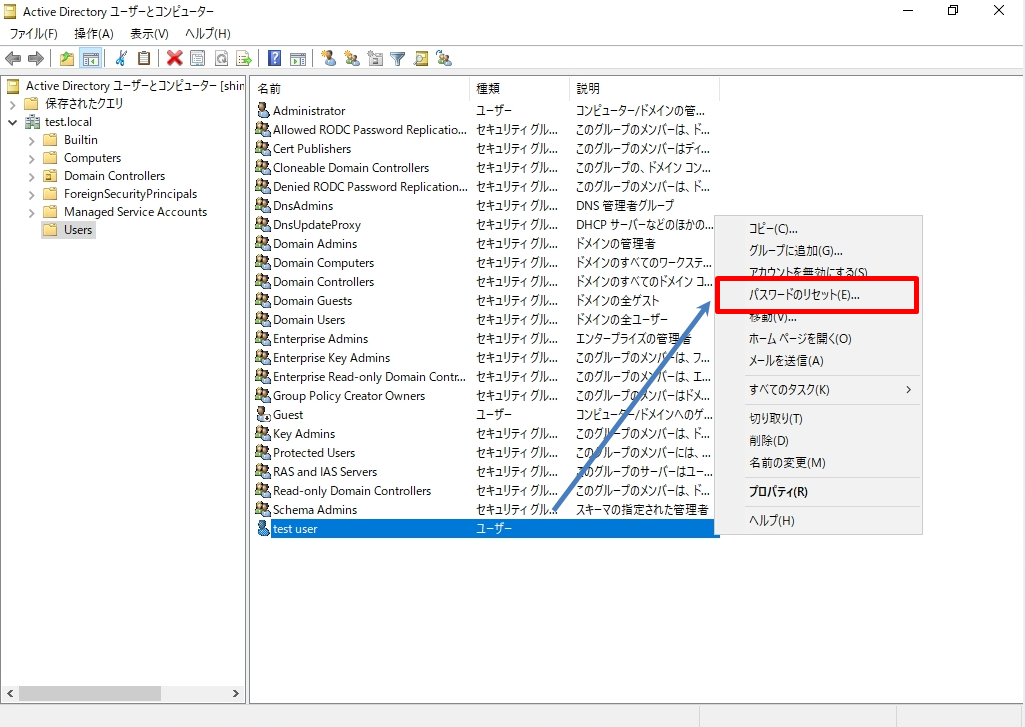Select Managed Service Accounts tree item
The width and height of the screenshot is (1025, 727).
pos(135,212)
